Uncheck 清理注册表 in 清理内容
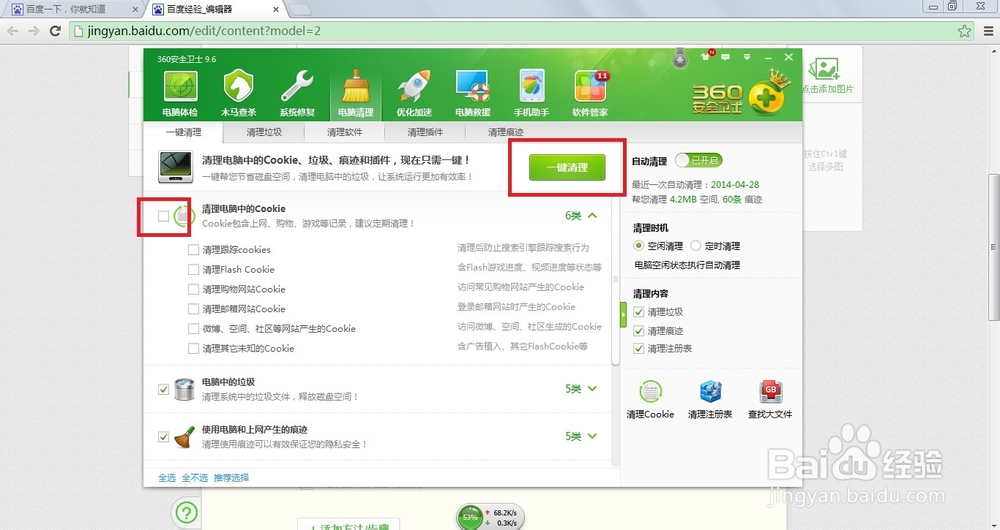The width and height of the screenshot is (1000, 530). tap(638, 348)
